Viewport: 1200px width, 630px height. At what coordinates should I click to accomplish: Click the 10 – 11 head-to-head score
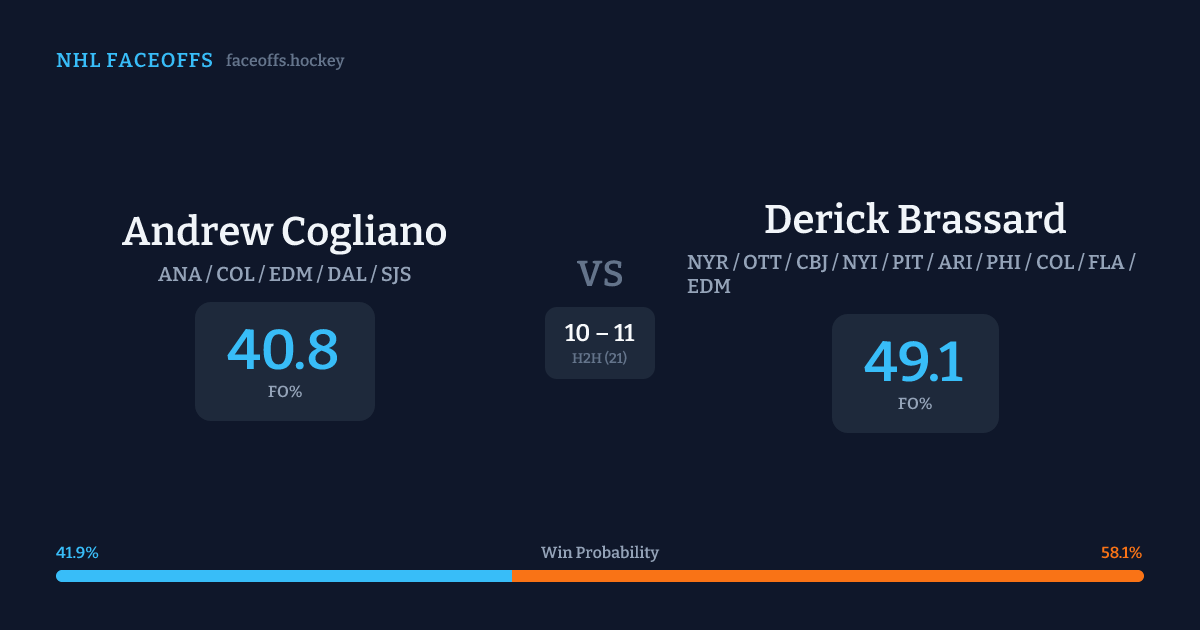[600, 333]
